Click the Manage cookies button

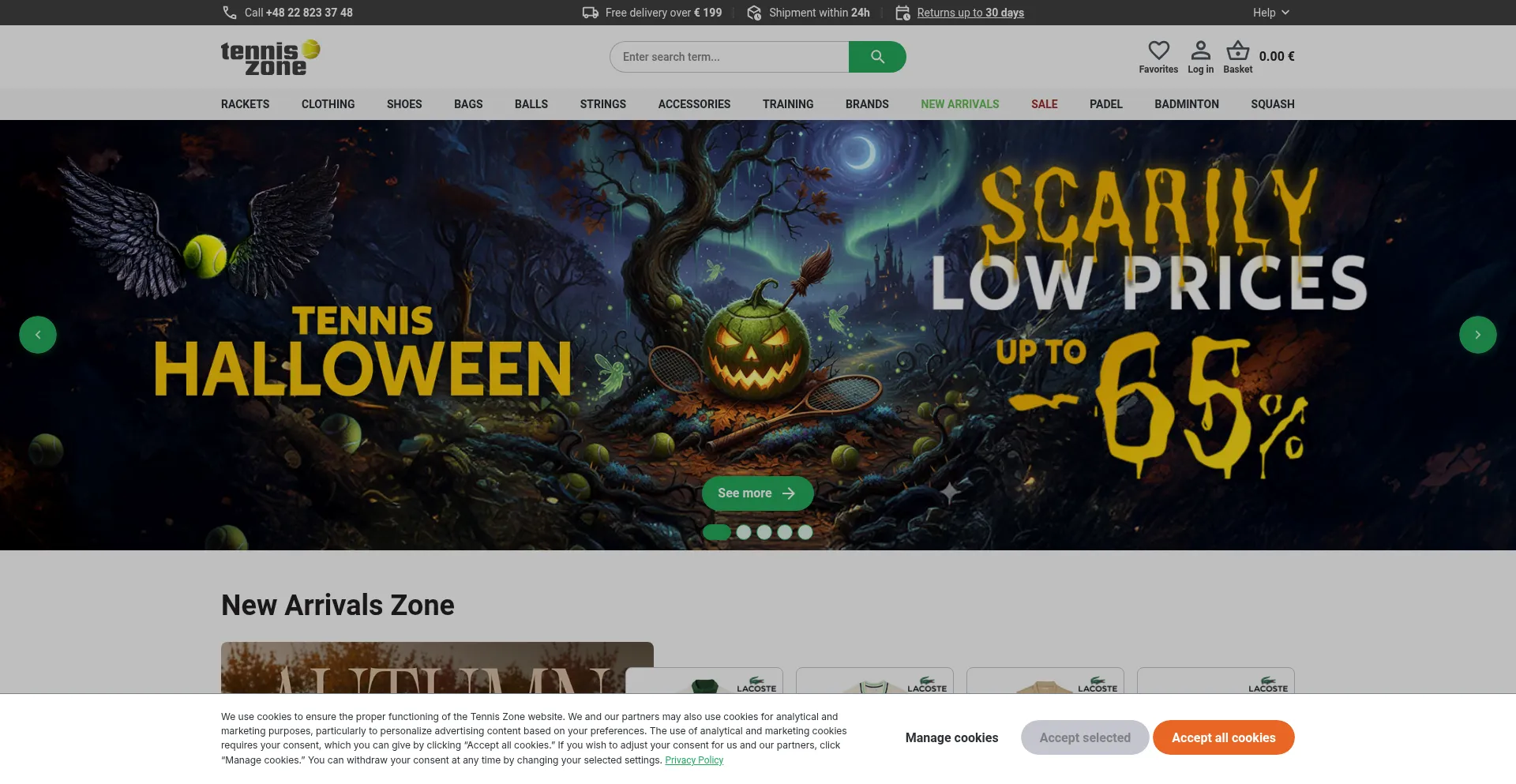951,737
